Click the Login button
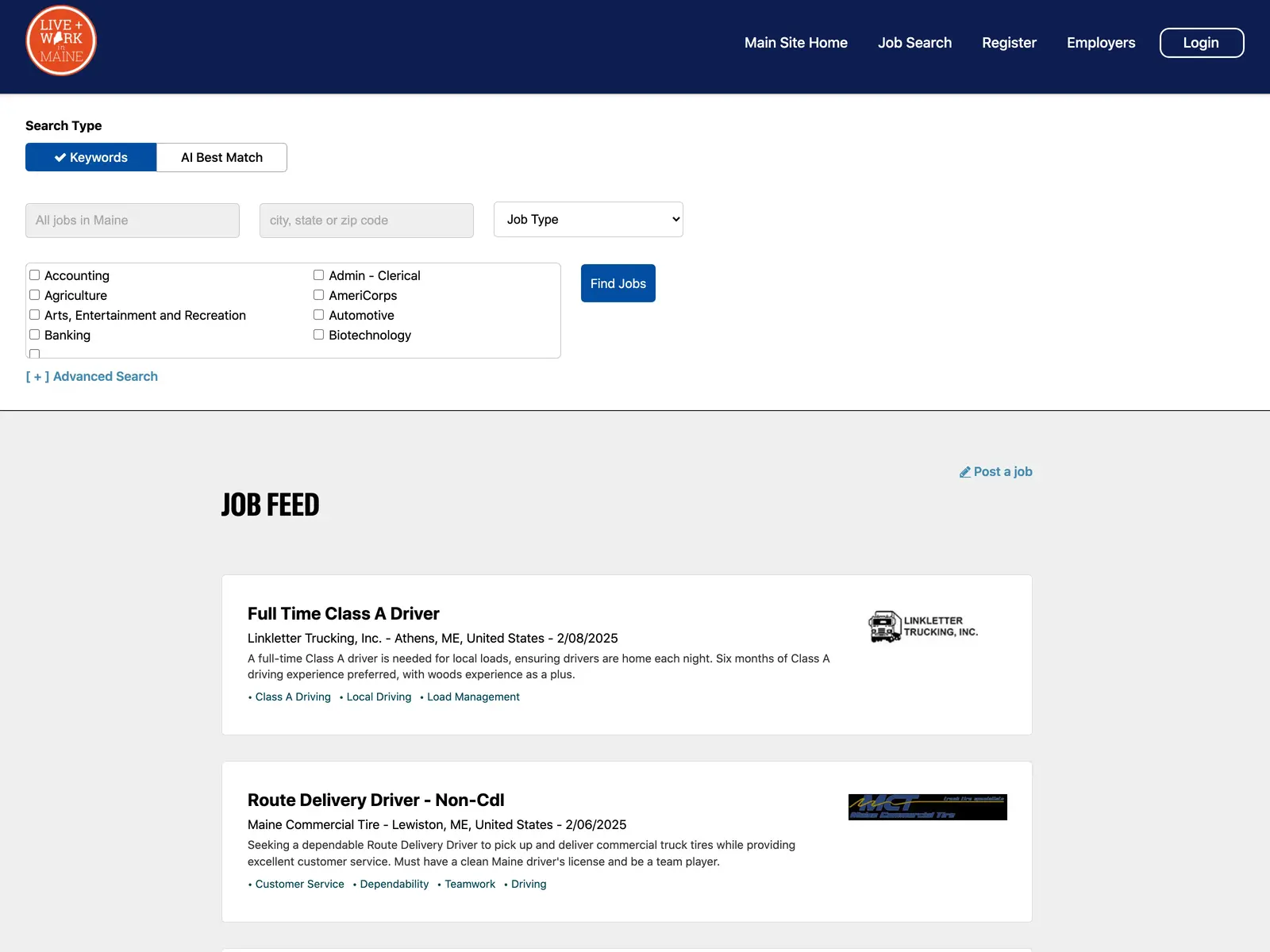1270x952 pixels. click(x=1202, y=43)
